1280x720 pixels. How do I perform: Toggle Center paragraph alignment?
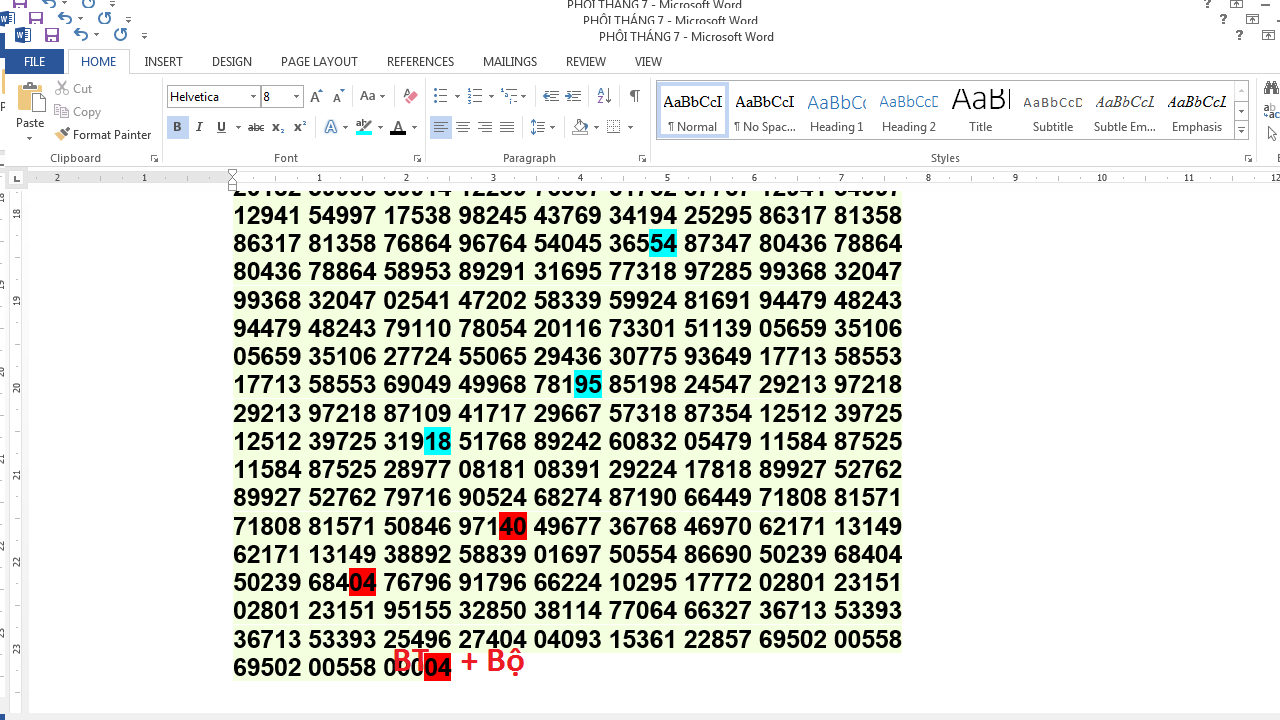(x=463, y=127)
